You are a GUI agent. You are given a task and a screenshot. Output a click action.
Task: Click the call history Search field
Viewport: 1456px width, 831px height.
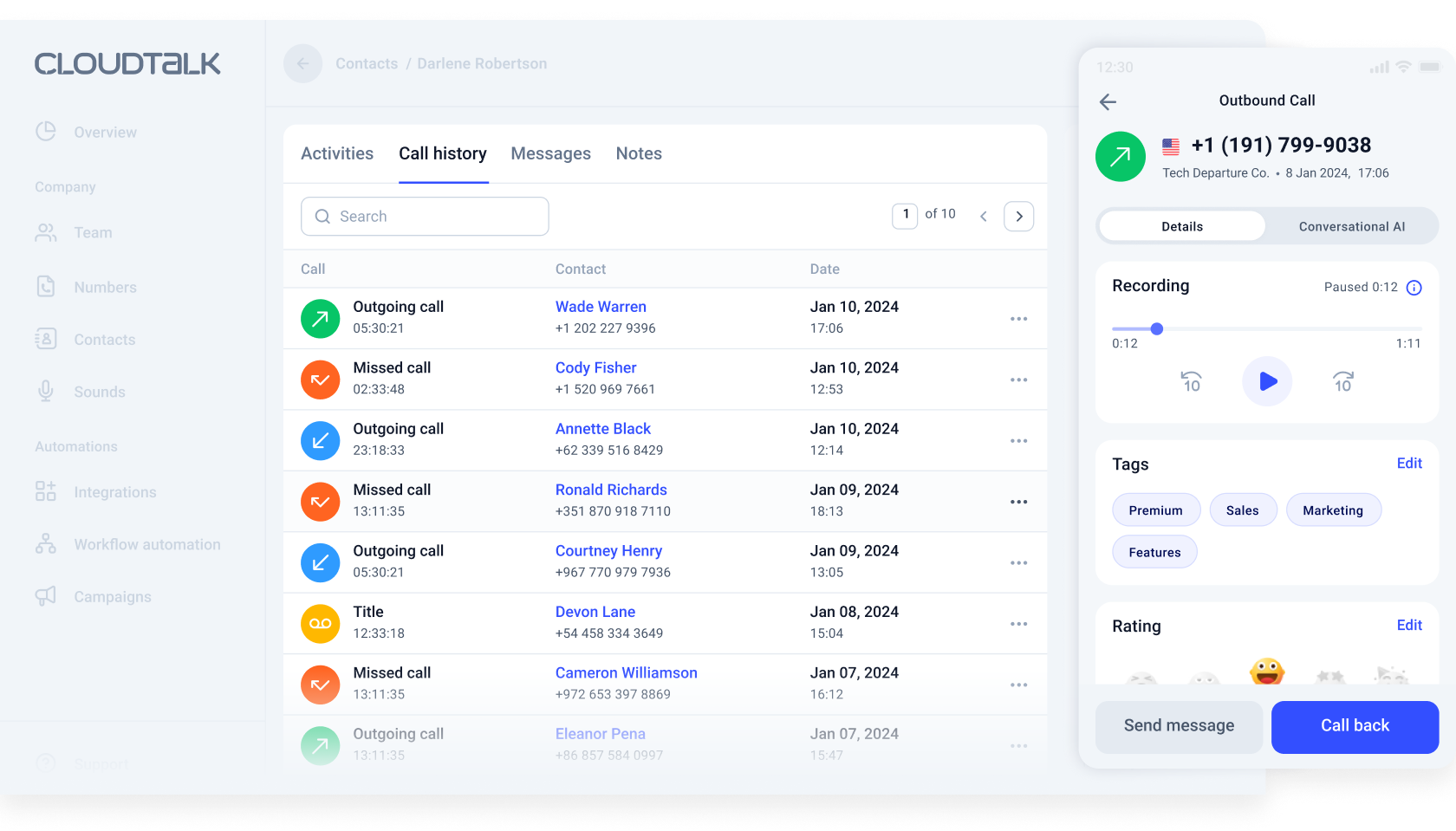pos(425,217)
